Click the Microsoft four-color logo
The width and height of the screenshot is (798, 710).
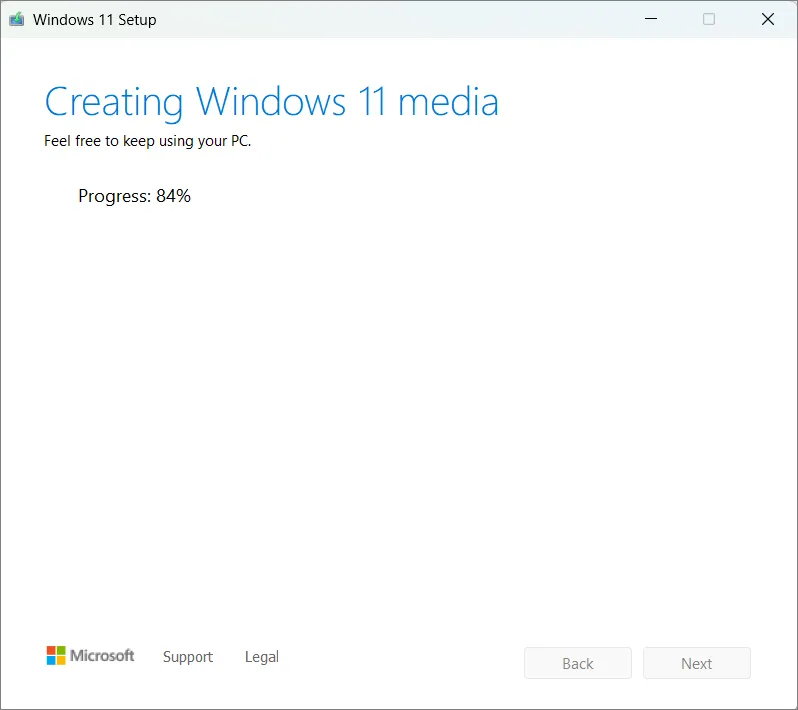tap(56, 656)
